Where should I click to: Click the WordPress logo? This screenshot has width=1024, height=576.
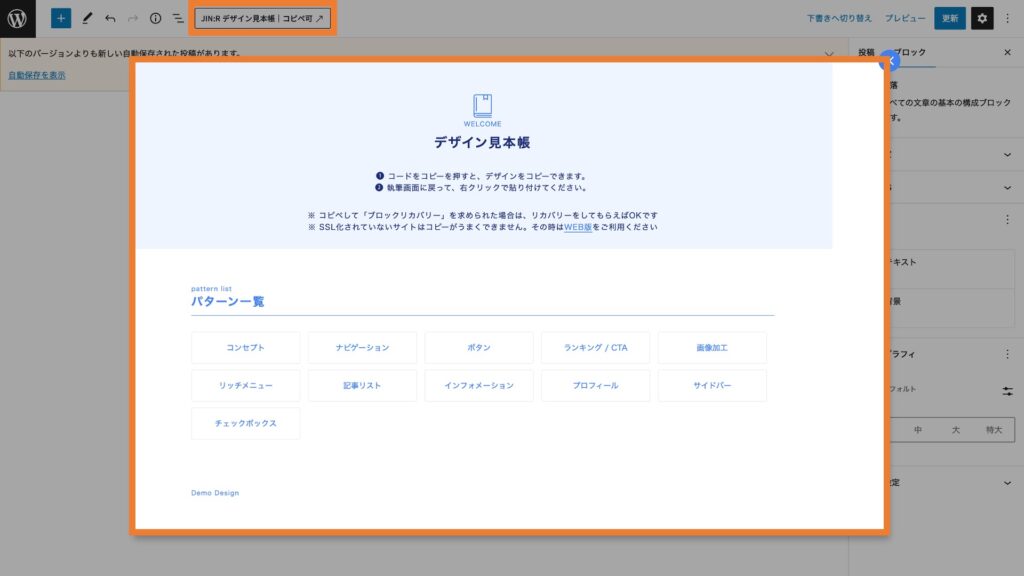[x=16, y=17]
